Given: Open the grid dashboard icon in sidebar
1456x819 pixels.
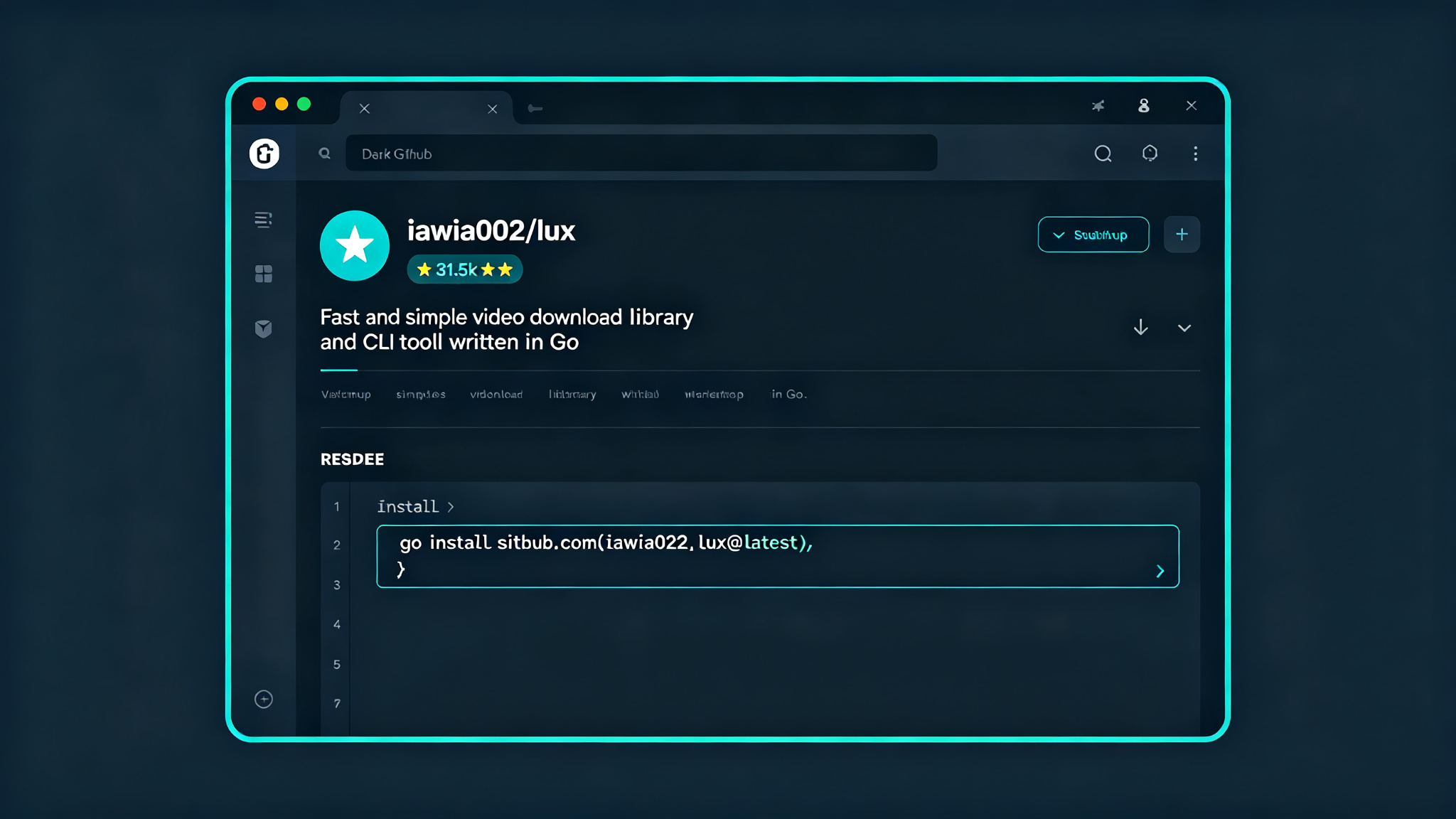Looking at the screenshot, I should [x=263, y=274].
